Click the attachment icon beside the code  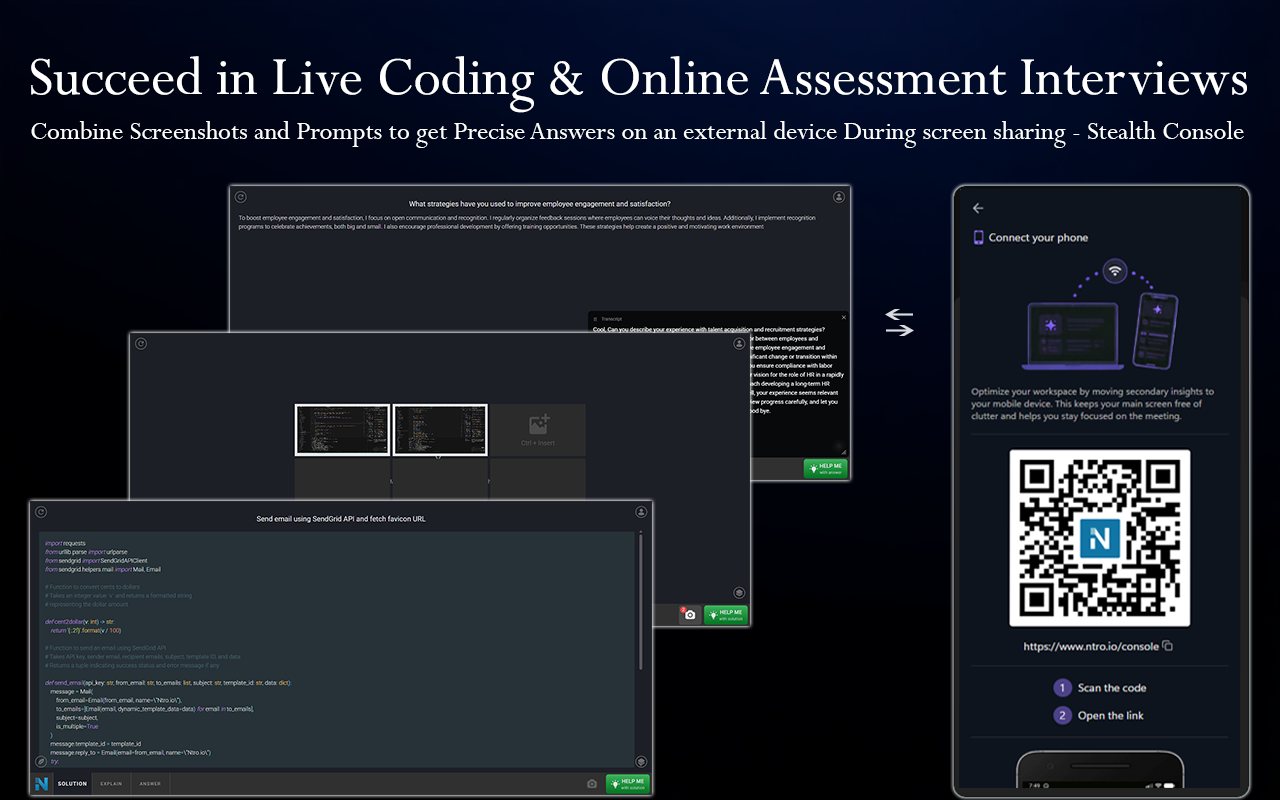point(41,761)
